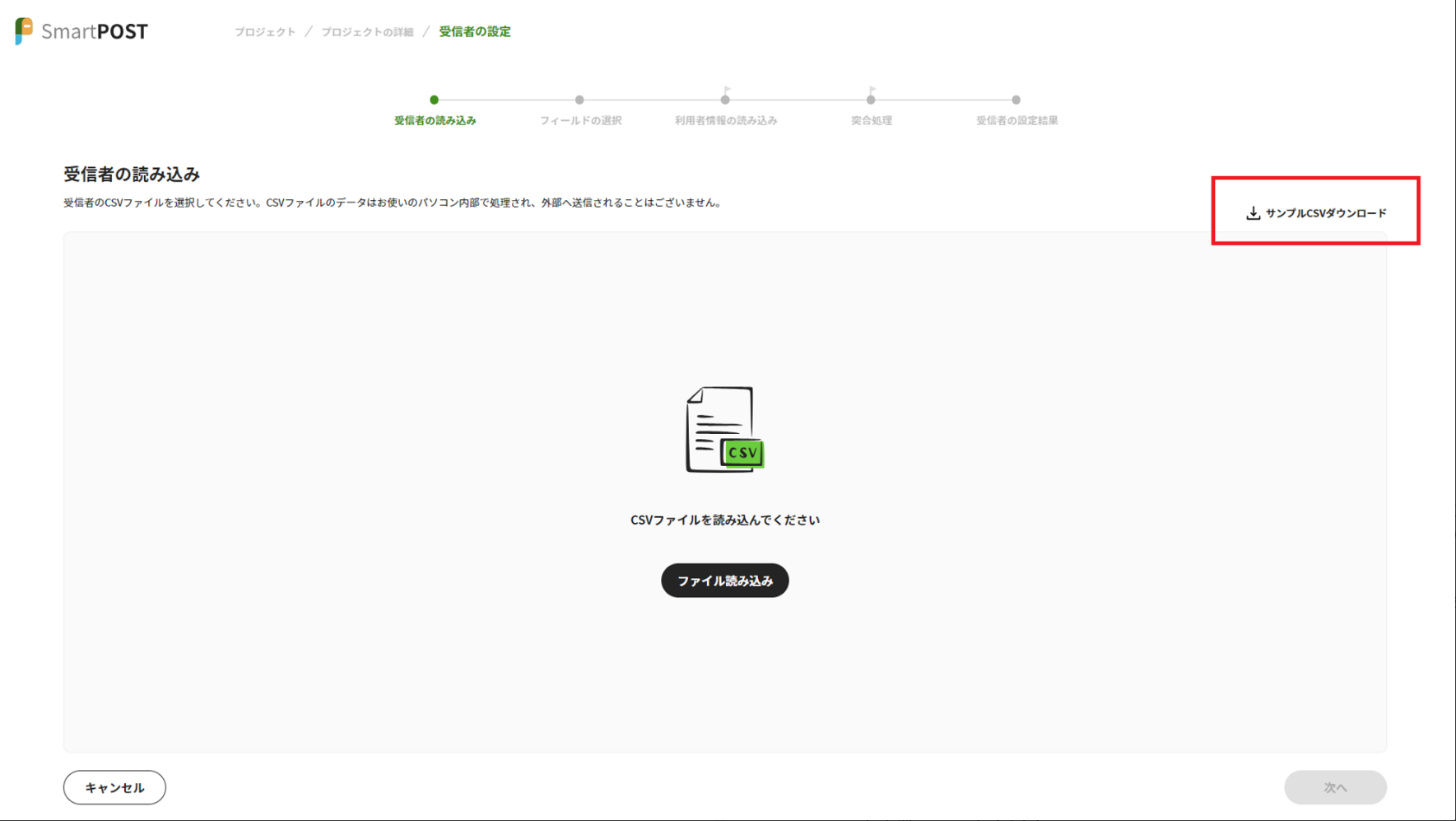The image size is (1456, 821).
Task: Click the green step dot for 受信者の読み込み
Action: tap(434, 100)
